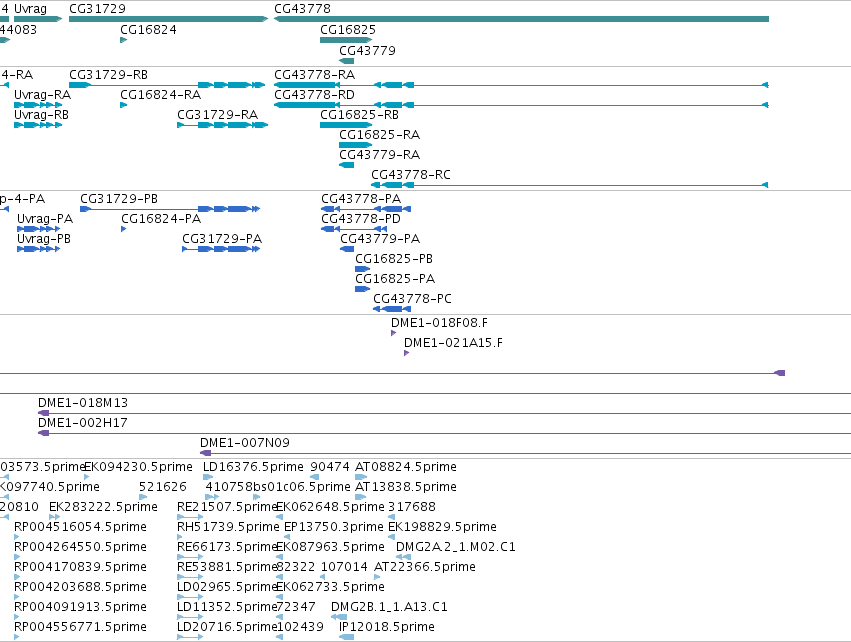Click the CG16824 gene label

[x=148, y=30]
